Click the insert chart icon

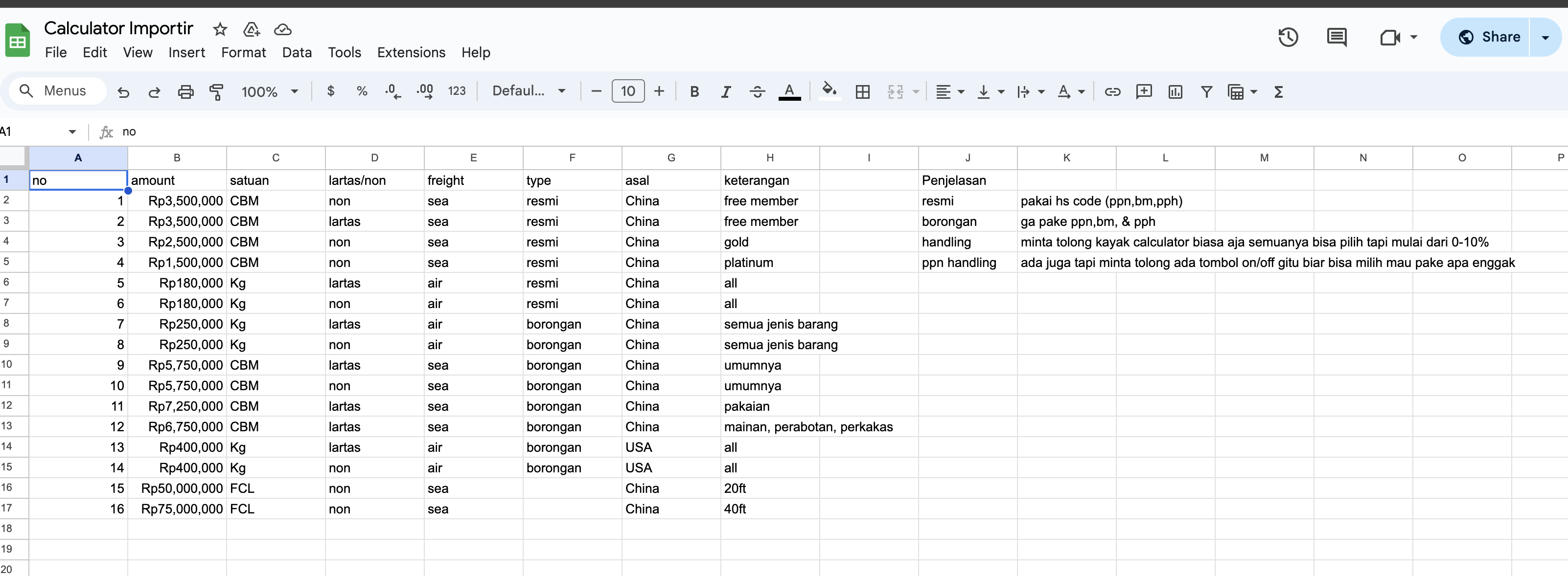pyautogui.click(x=1175, y=92)
